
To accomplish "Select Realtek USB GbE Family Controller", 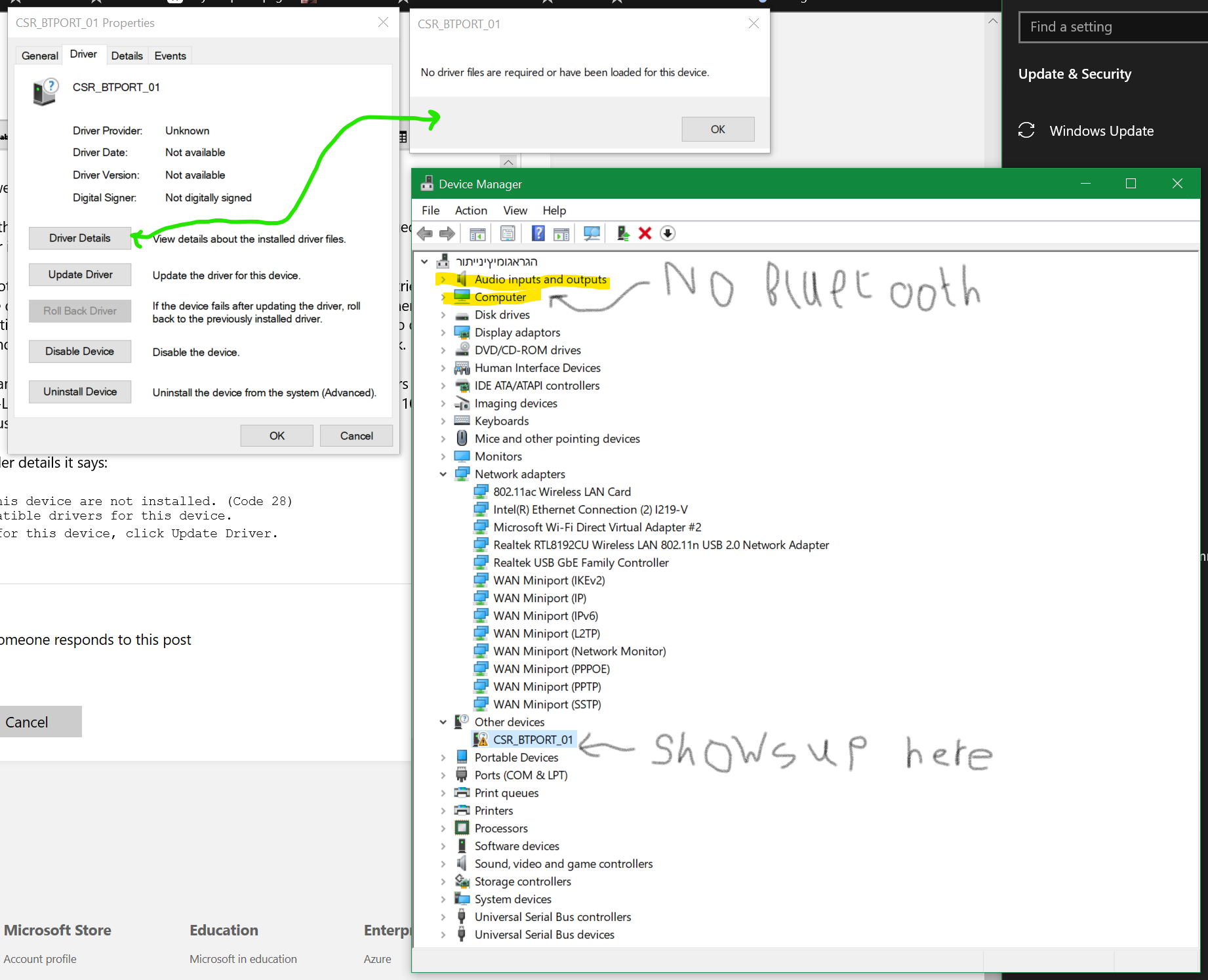I will click(581, 562).
